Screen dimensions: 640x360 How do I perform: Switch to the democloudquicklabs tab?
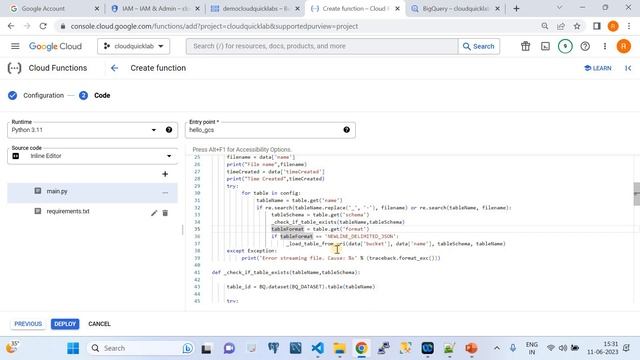click(x=255, y=9)
